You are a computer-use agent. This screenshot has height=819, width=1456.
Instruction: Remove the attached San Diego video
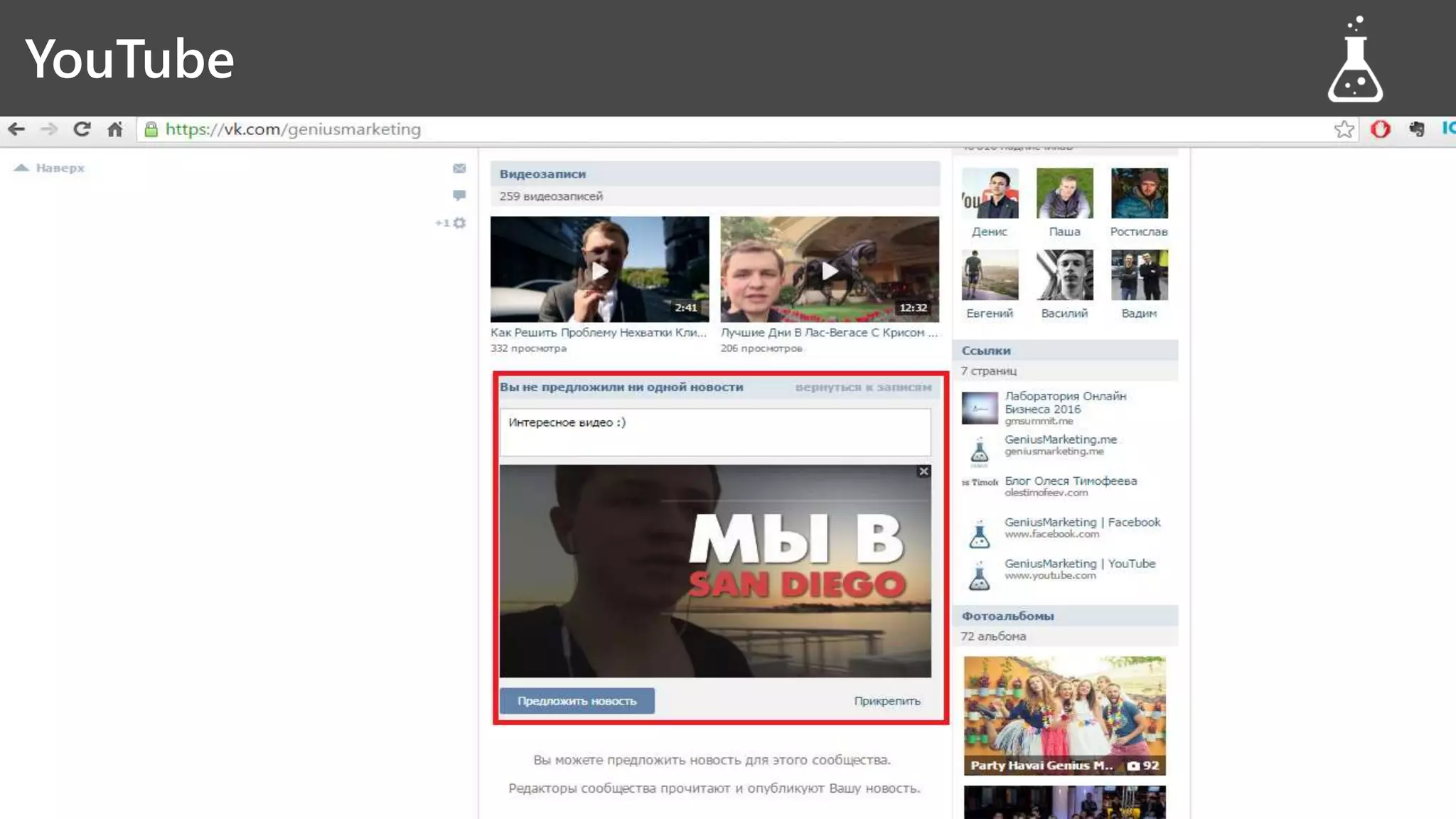924,471
